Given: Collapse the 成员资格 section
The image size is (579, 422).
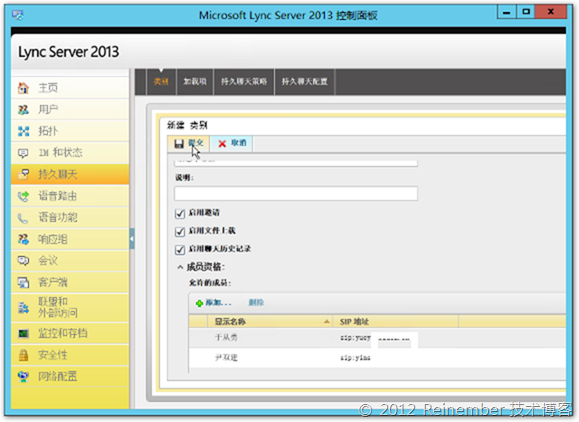Looking at the screenshot, I should click(180, 267).
